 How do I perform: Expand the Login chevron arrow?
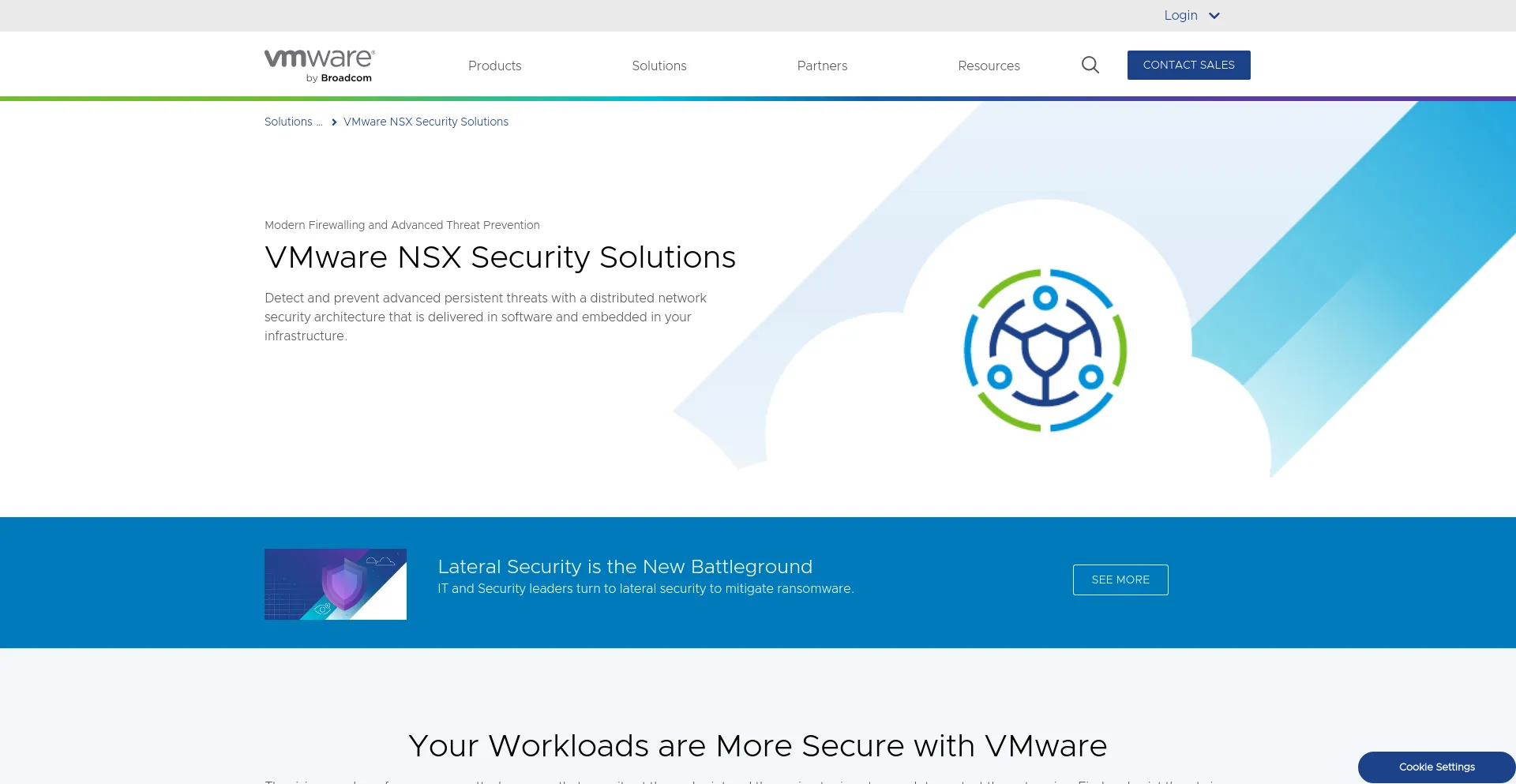(1214, 16)
